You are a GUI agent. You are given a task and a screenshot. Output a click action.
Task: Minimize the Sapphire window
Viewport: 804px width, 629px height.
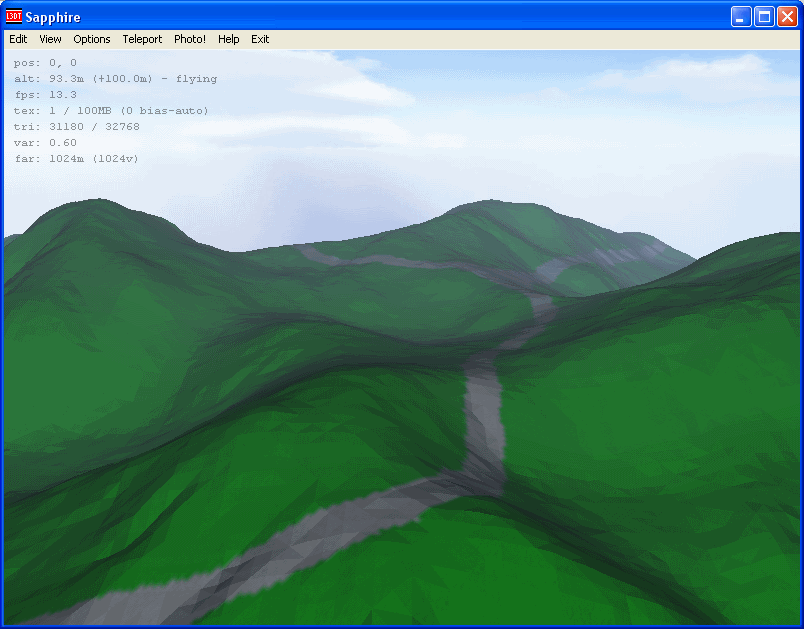(x=741, y=17)
